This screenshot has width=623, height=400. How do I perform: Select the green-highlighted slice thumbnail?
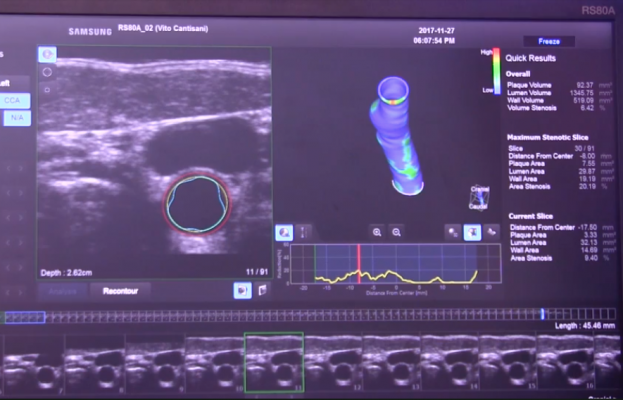(x=273, y=362)
